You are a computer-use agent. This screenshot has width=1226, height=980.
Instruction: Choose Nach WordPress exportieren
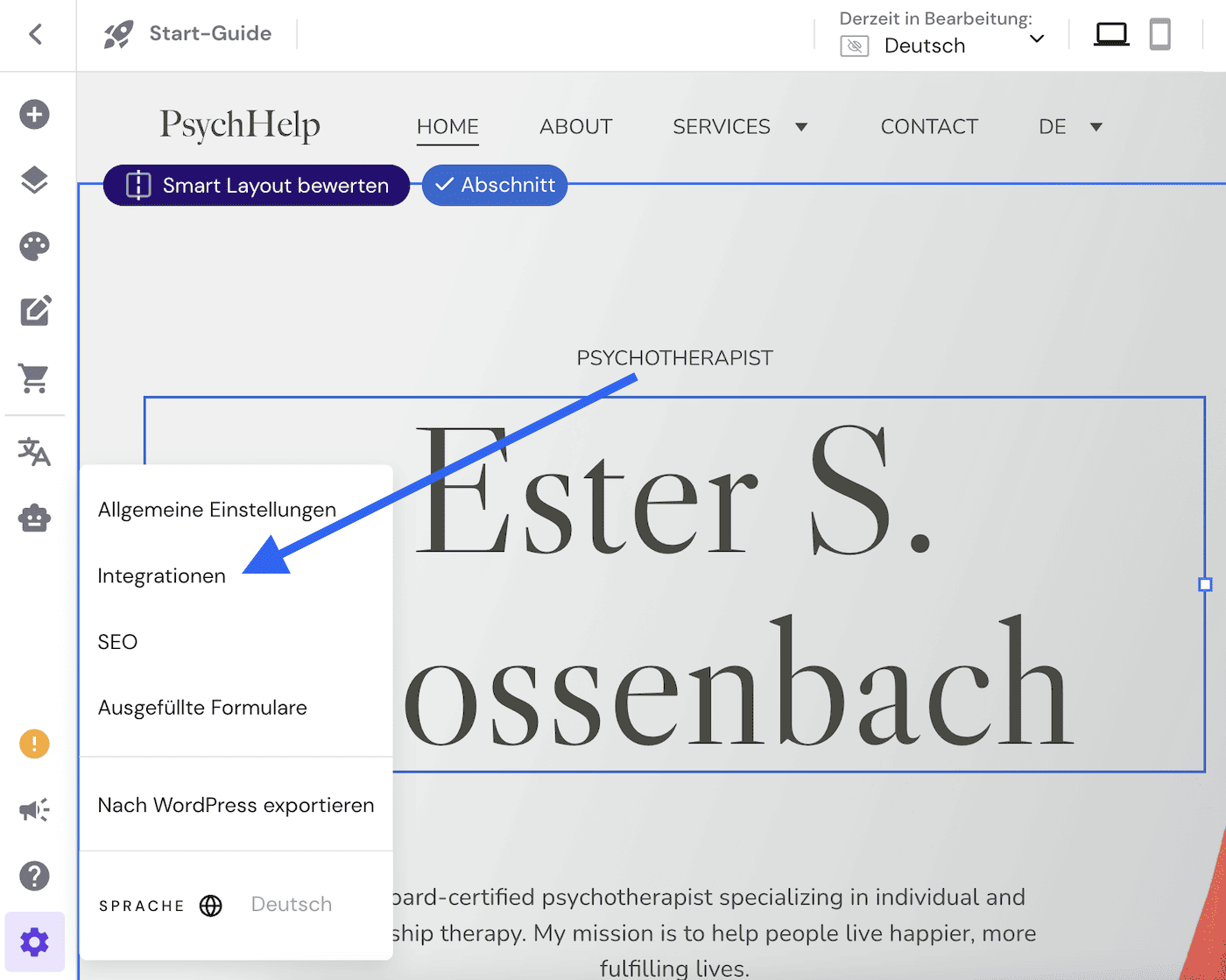[x=236, y=806]
